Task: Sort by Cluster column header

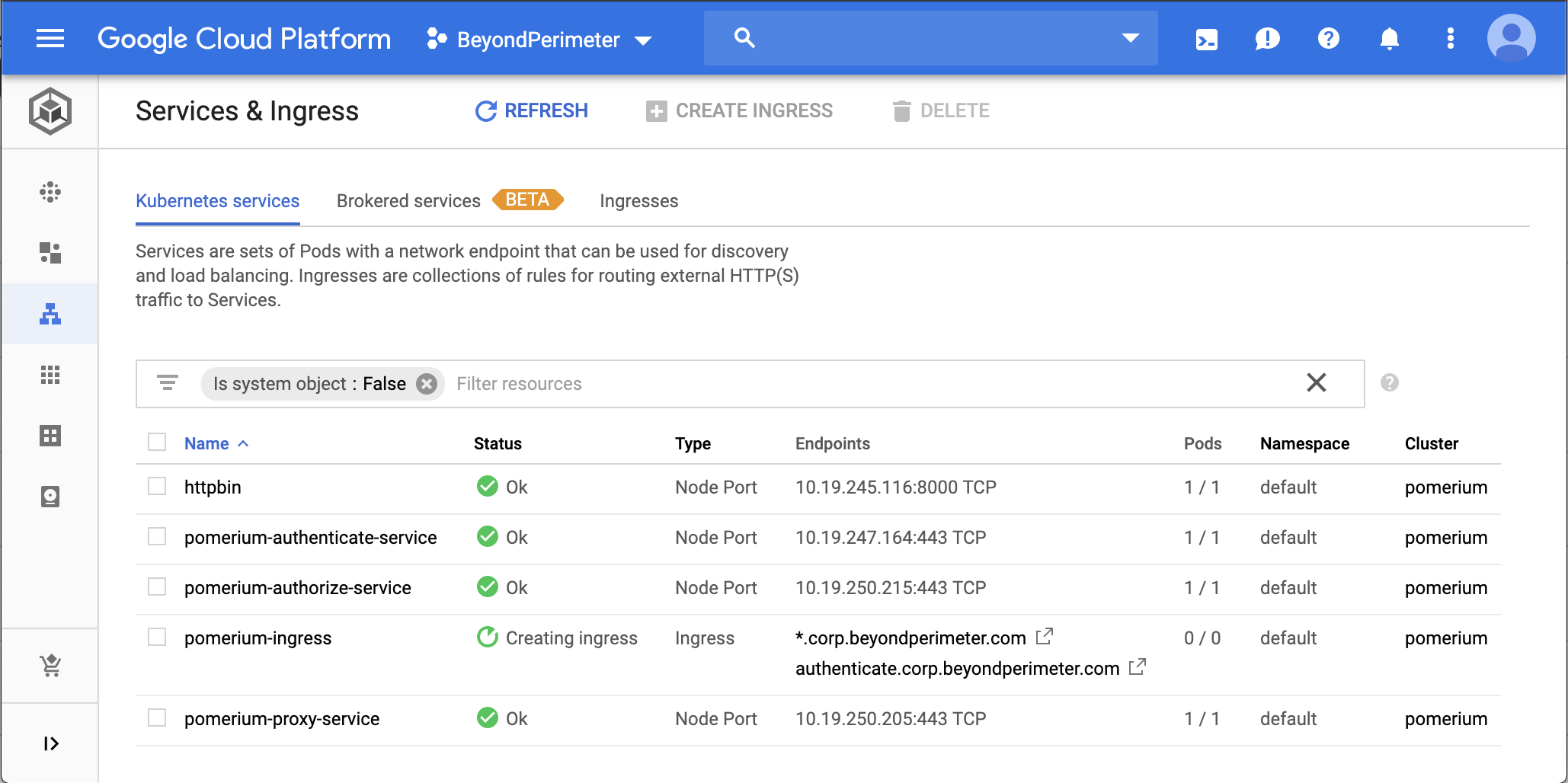Action: tap(1432, 443)
